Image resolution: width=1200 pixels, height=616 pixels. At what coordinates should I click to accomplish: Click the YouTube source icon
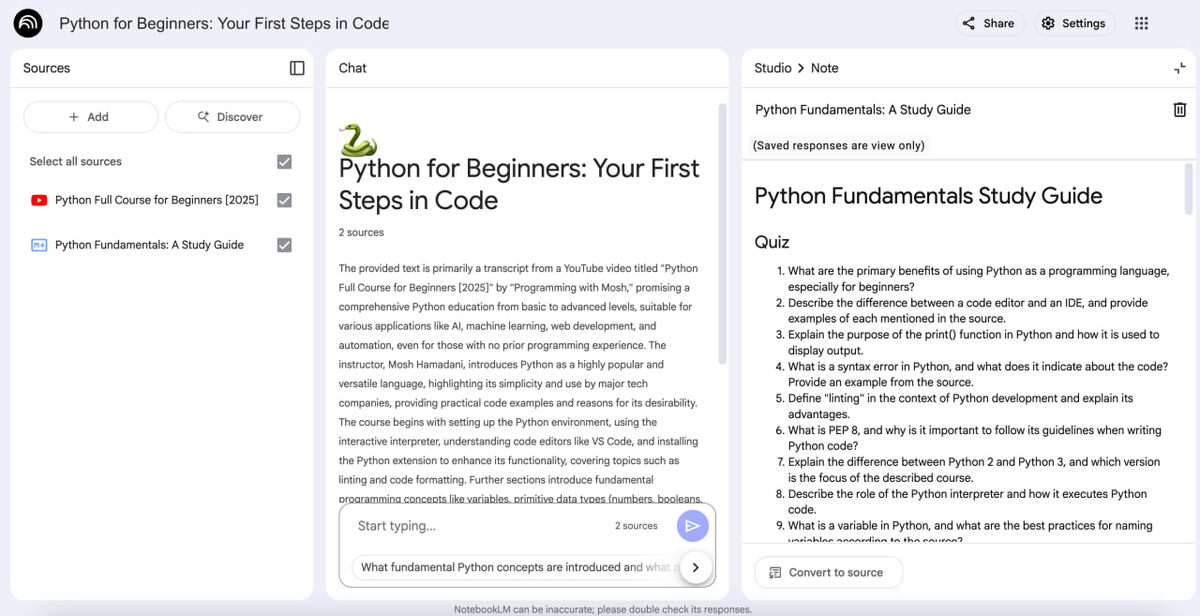point(39,200)
